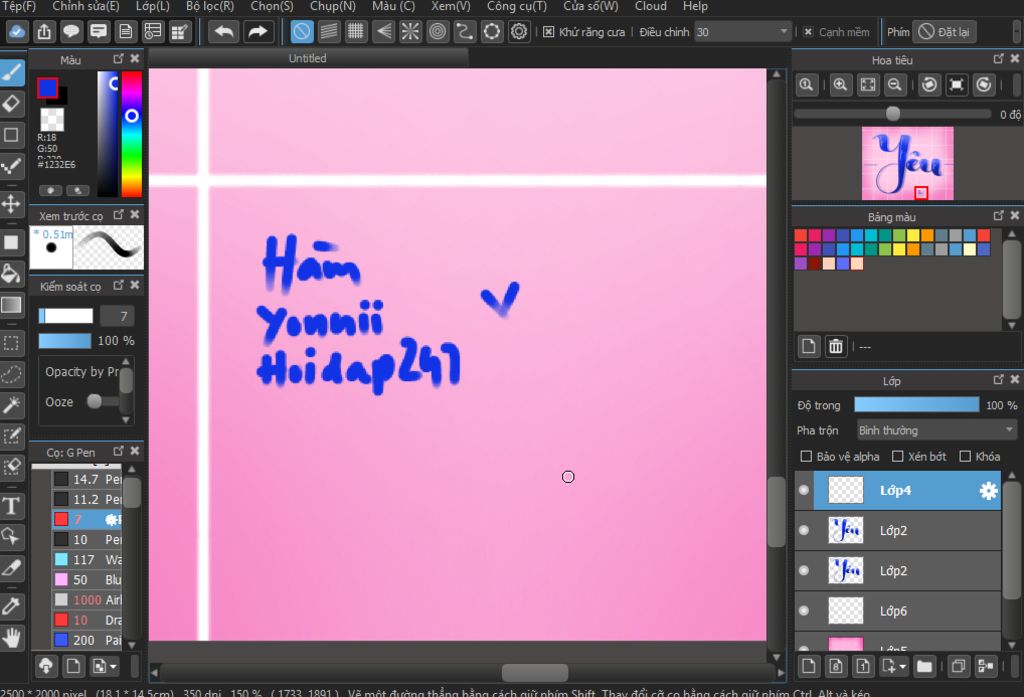The width and height of the screenshot is (1024, 697).
Task: Enable the Xén bớt checkbox
Action: 898,457
